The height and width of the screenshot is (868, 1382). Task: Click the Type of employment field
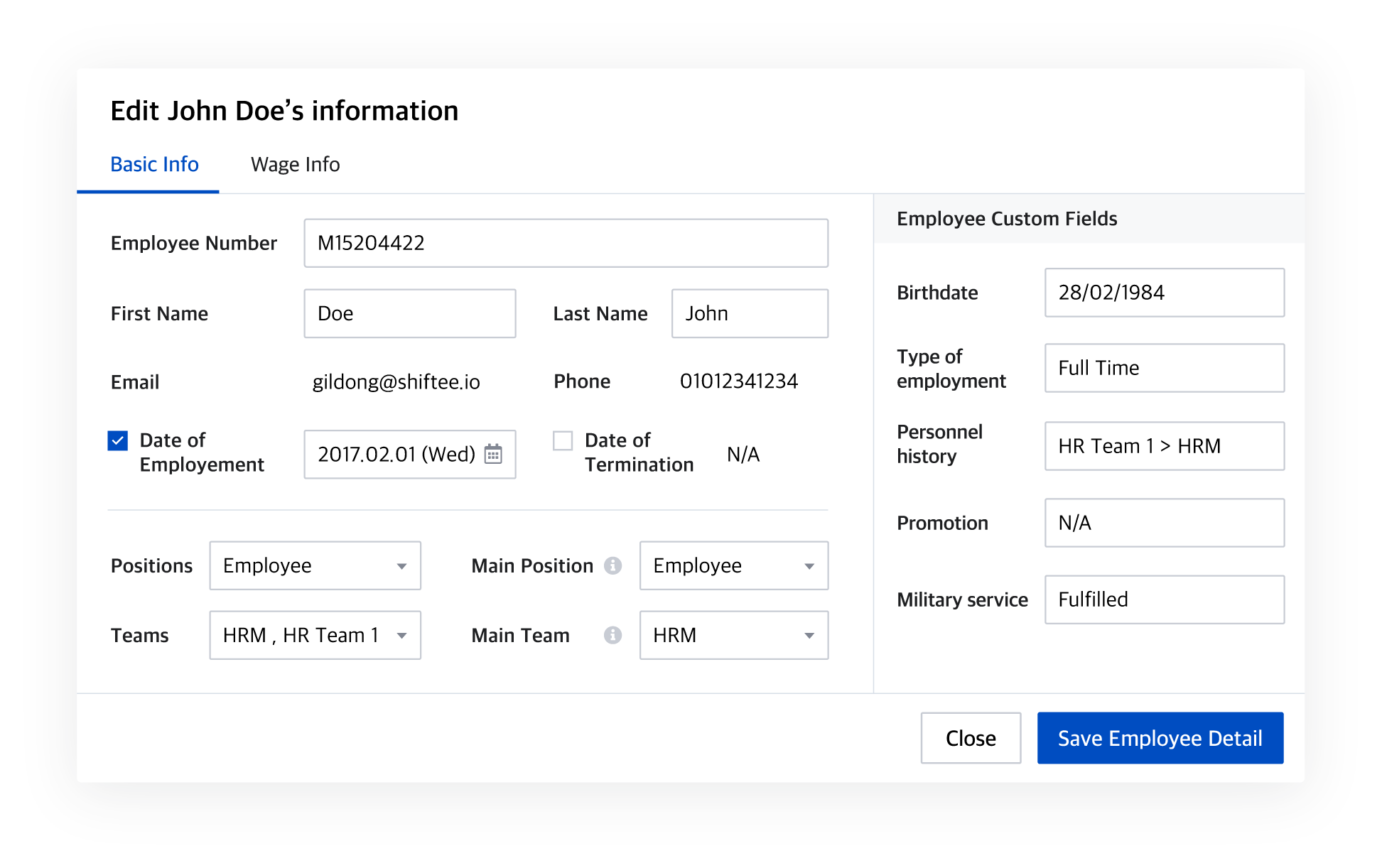pos(1165,368)
